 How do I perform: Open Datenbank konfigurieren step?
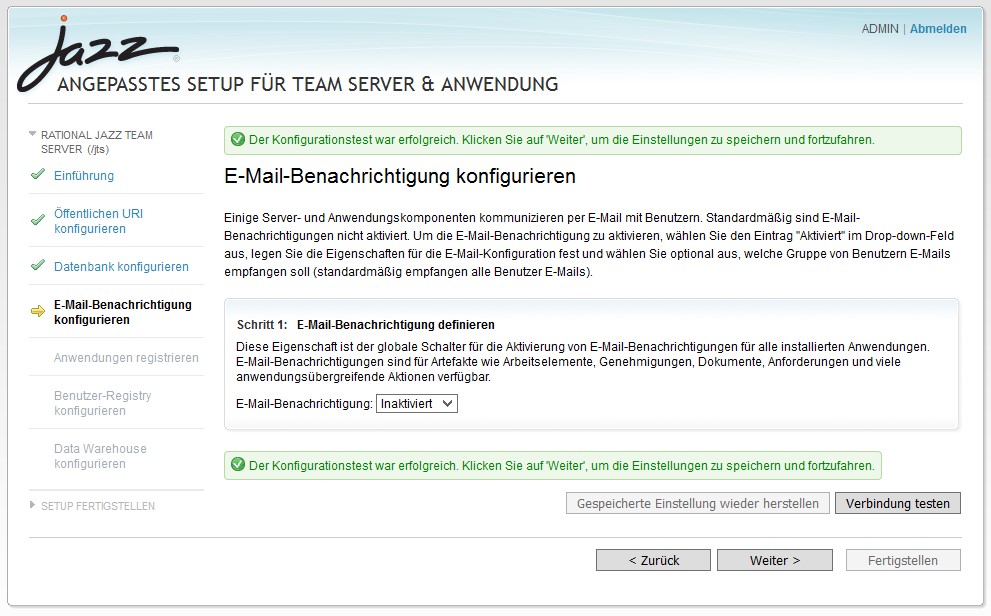coord(121,267)
